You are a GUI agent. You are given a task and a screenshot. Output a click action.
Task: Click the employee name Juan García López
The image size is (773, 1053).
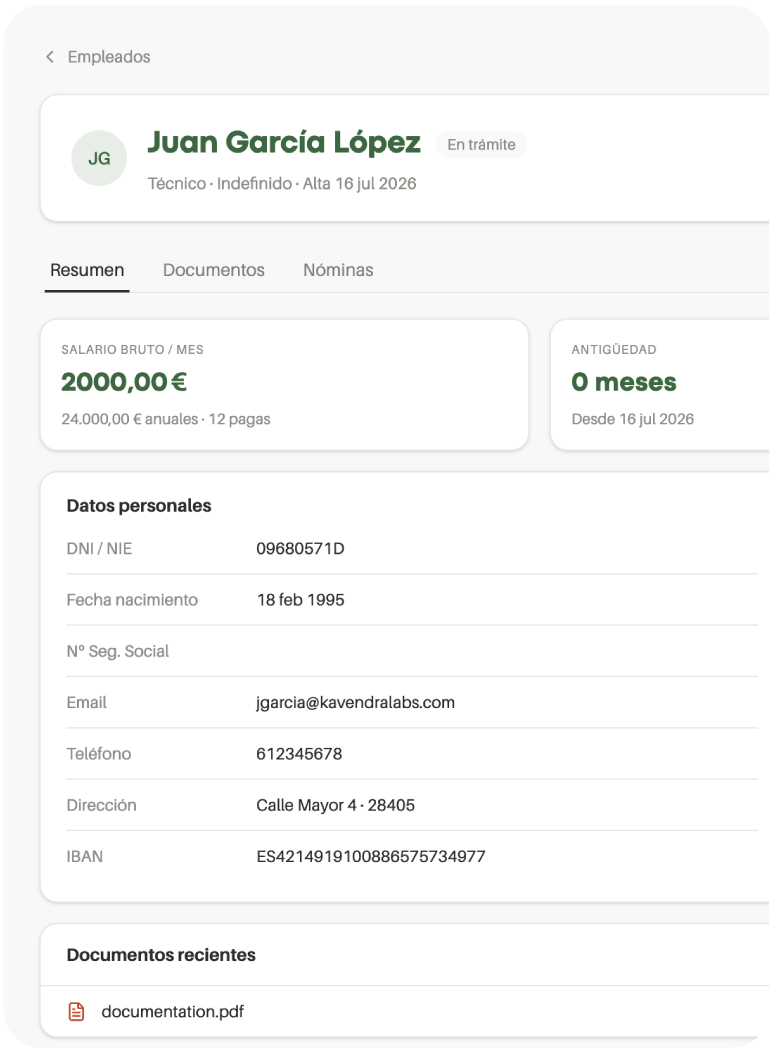coord(284,142)
